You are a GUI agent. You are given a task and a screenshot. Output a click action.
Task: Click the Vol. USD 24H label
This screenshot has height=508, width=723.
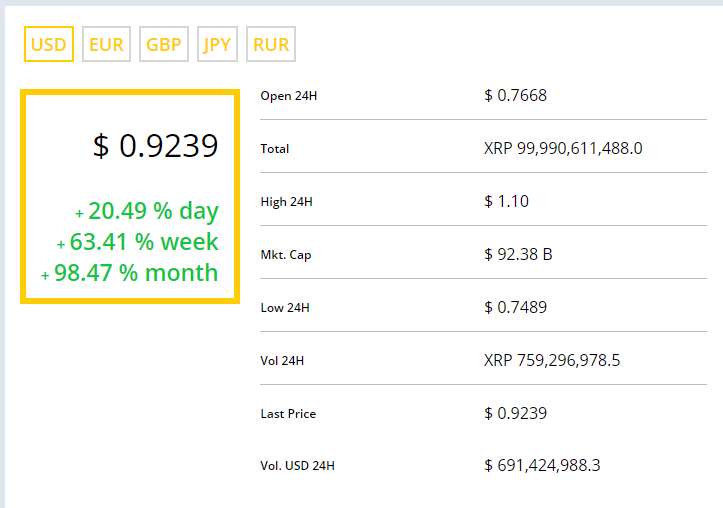tap(297, 466)
